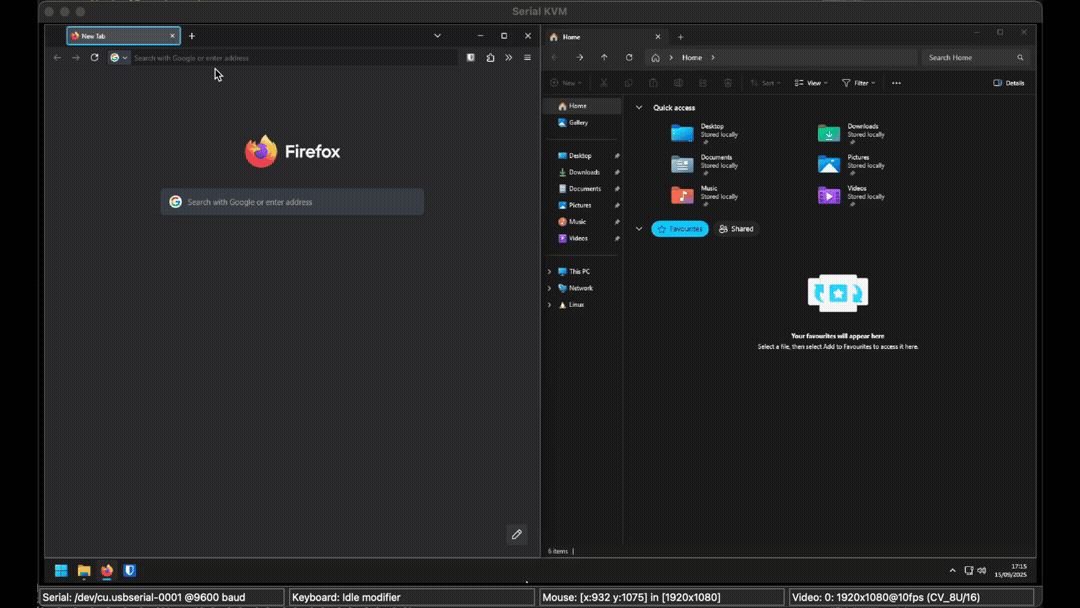Reload the page in Firefox
This screenshot has width=1080, height=608.
94,58
